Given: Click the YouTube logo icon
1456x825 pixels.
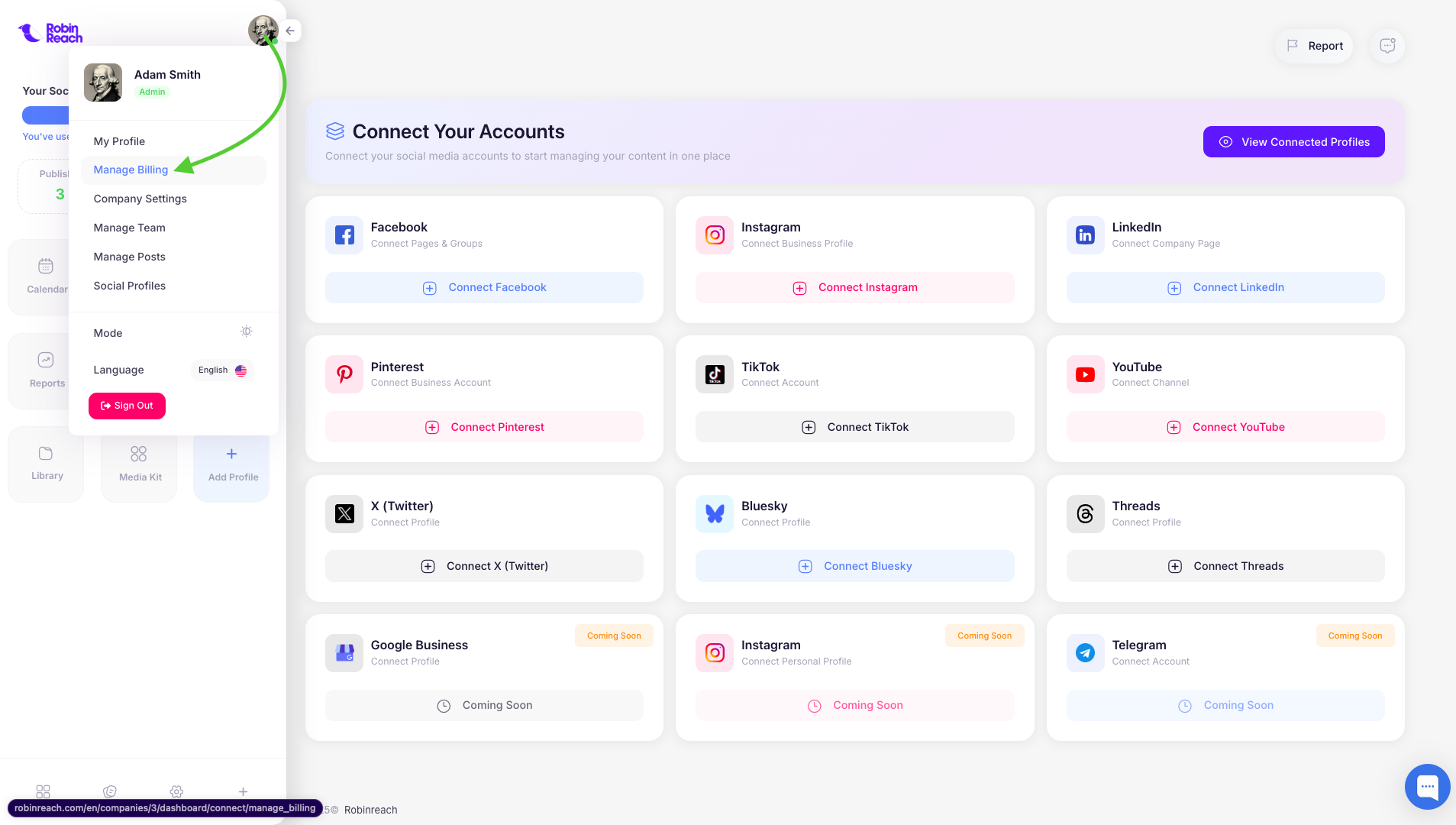Looking at the screenshot, I should click(x=1085, y=374).
